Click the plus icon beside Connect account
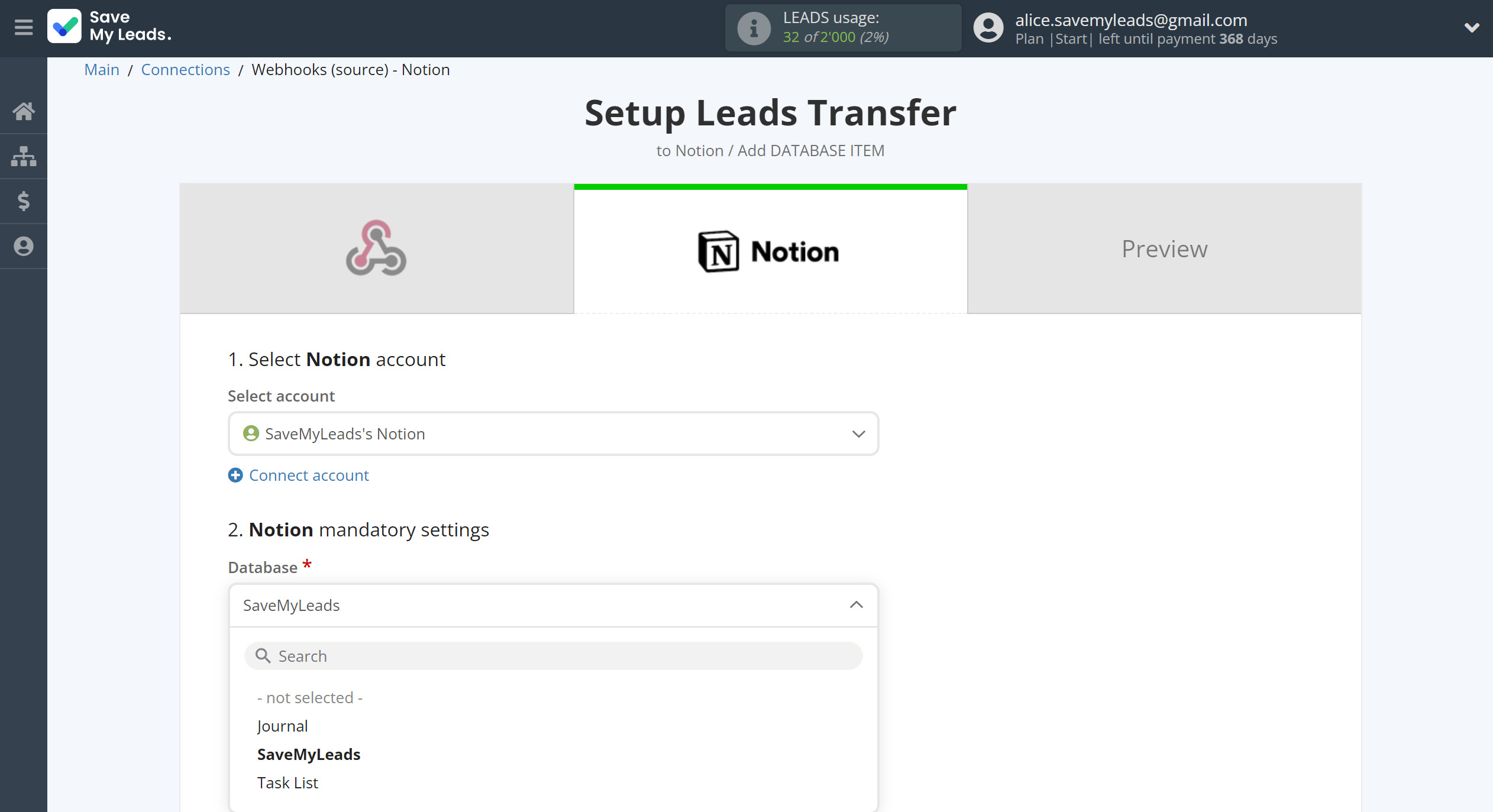The image size is (1493, 812). click(235, 475)
